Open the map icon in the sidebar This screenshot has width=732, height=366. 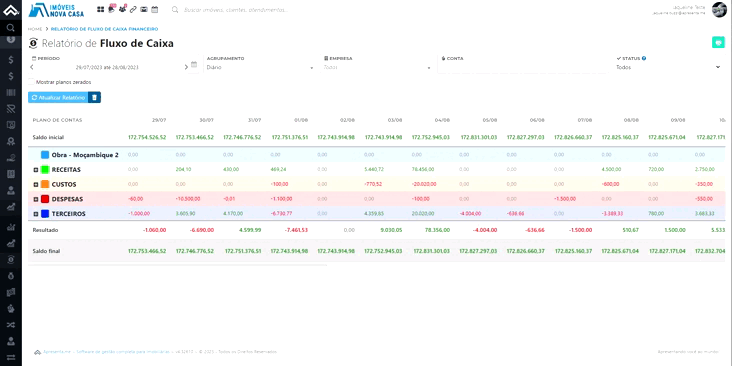[11, 292]
